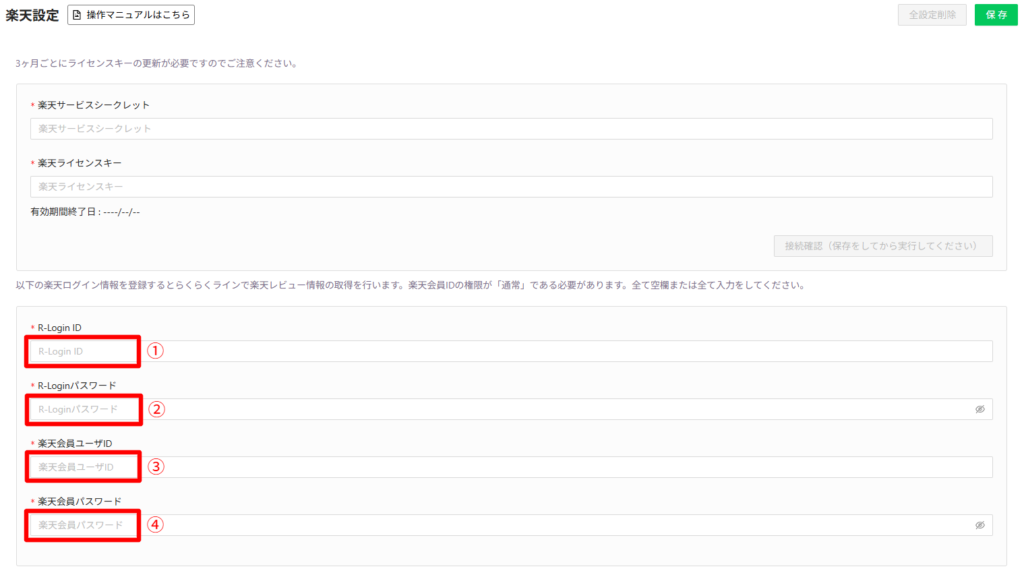Click the document icon on manual button
Image resolution: width=1024 pixels, height=575 pixels.
pyautogui.click(x=77, y=14)
